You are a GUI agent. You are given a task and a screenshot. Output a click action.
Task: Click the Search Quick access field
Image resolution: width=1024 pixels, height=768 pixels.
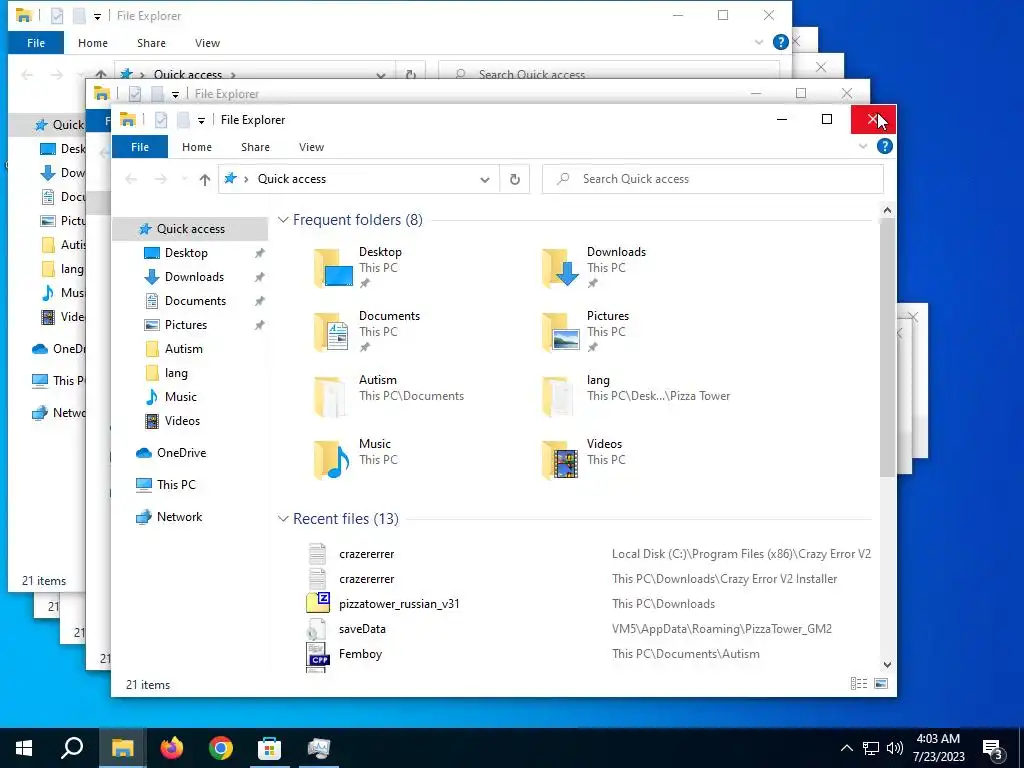(712, 179)
